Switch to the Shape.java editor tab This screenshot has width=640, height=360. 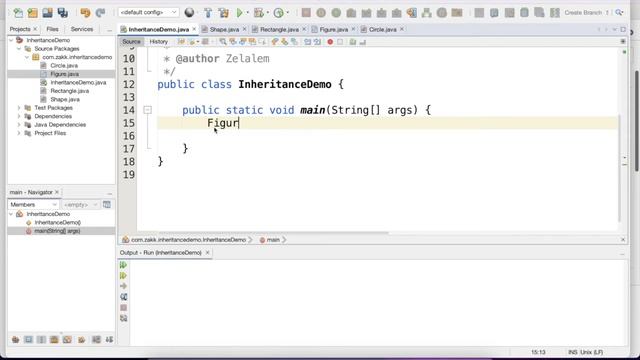click(224, 29)
